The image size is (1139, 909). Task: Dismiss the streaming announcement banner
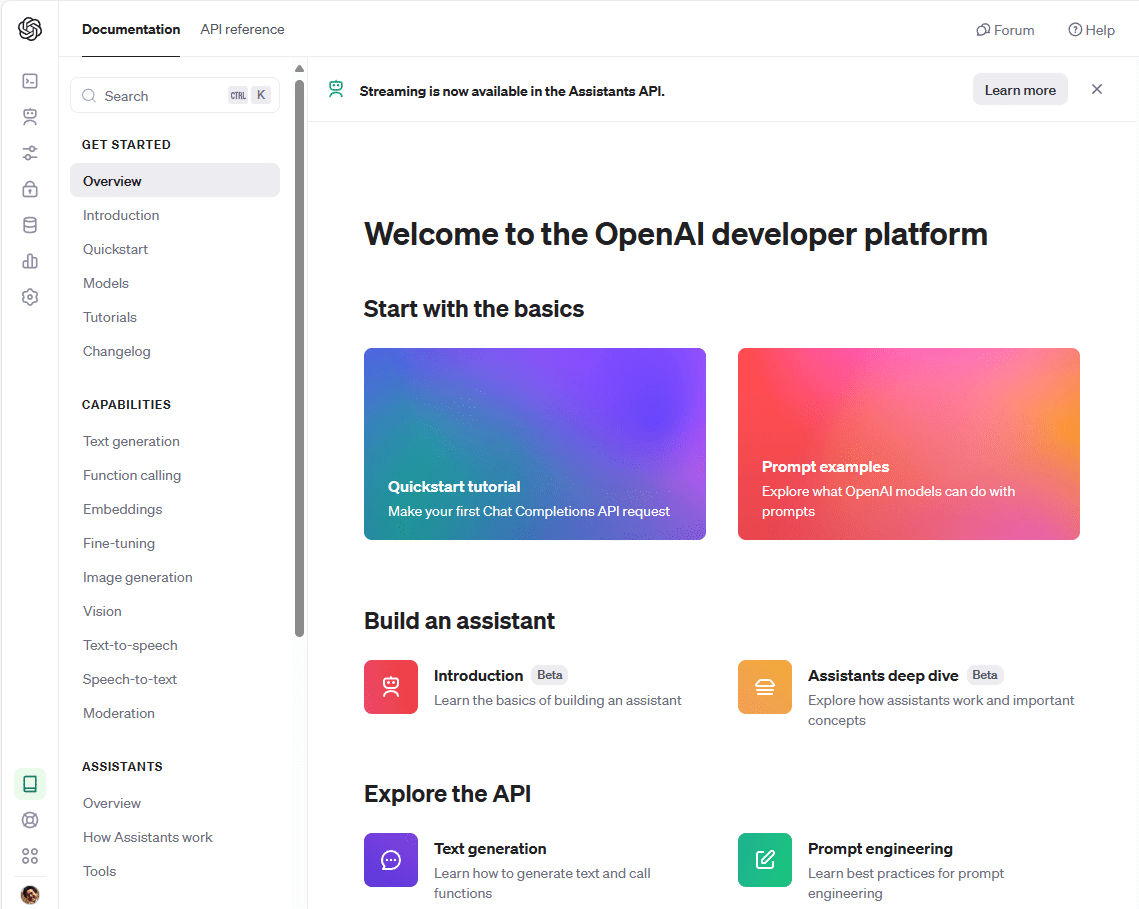1097,89
